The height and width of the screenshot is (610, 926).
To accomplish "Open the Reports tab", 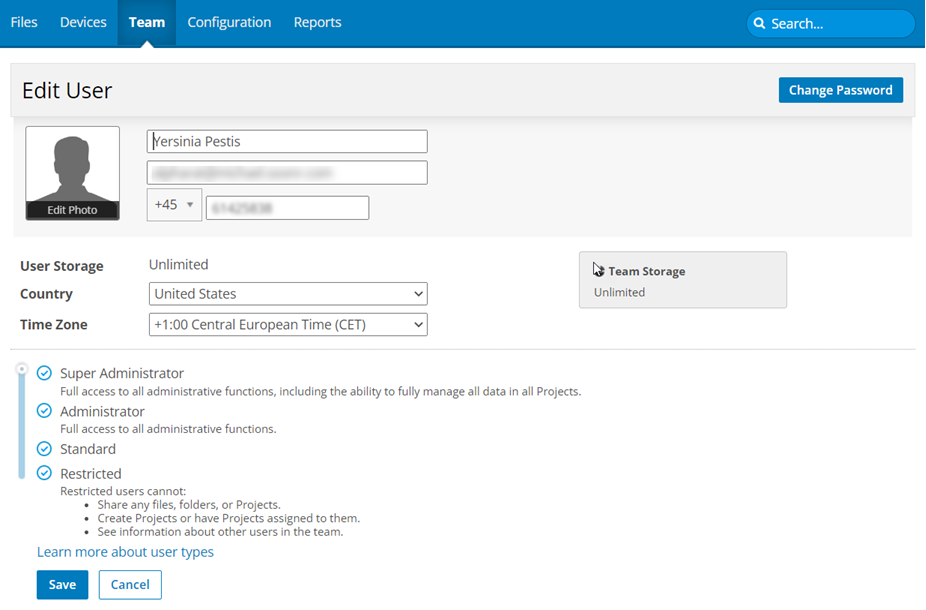I will click(x=317, y=22).
